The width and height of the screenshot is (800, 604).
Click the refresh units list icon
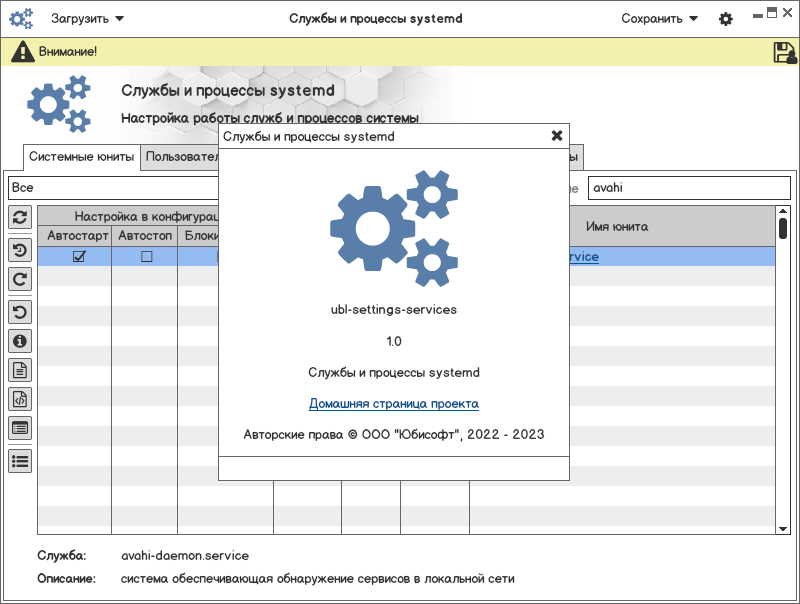point(20,217)
